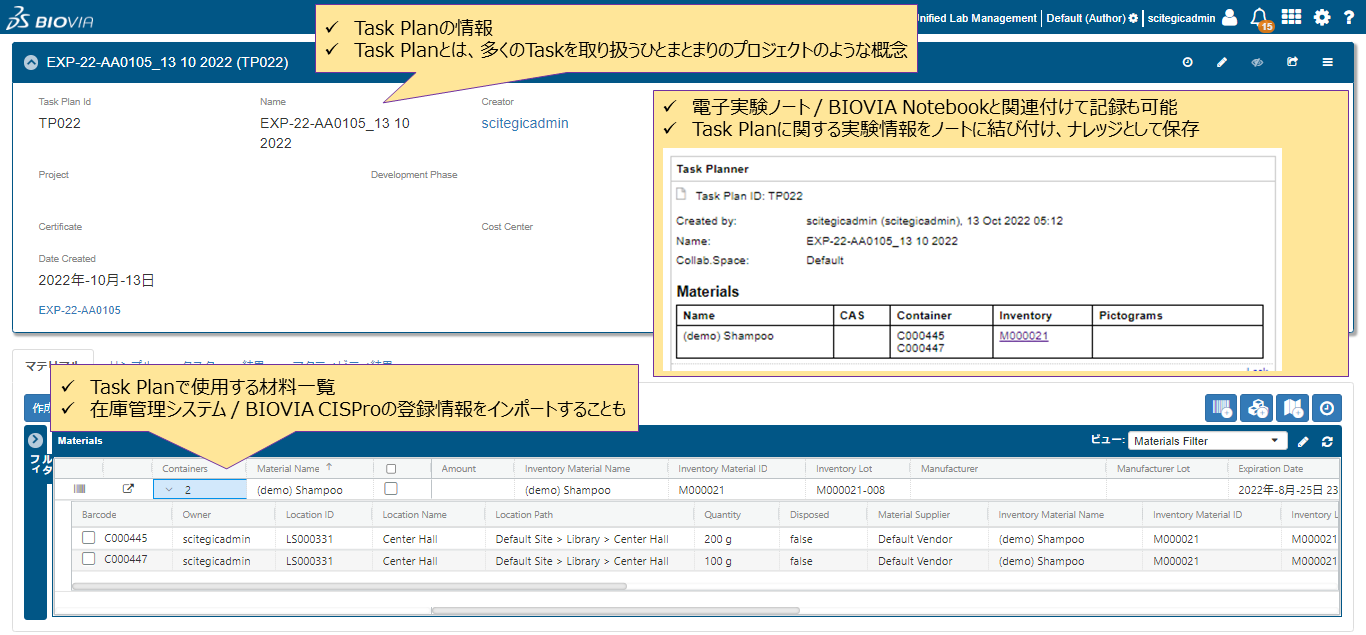Click the add materials cubes icon button
The width and height of the screenshot is (1366, 635).
tap(1256, 407)
